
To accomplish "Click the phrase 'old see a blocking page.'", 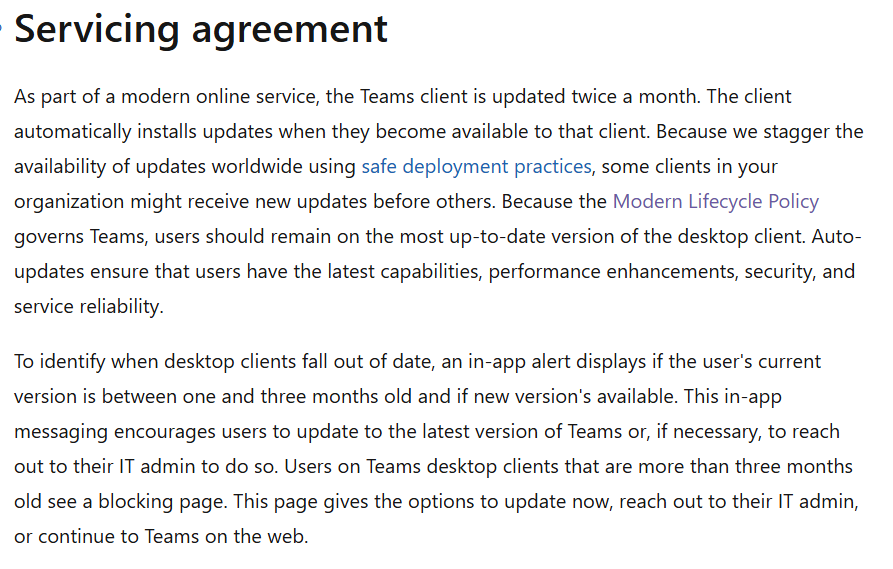I will click(x=121, y=502).
